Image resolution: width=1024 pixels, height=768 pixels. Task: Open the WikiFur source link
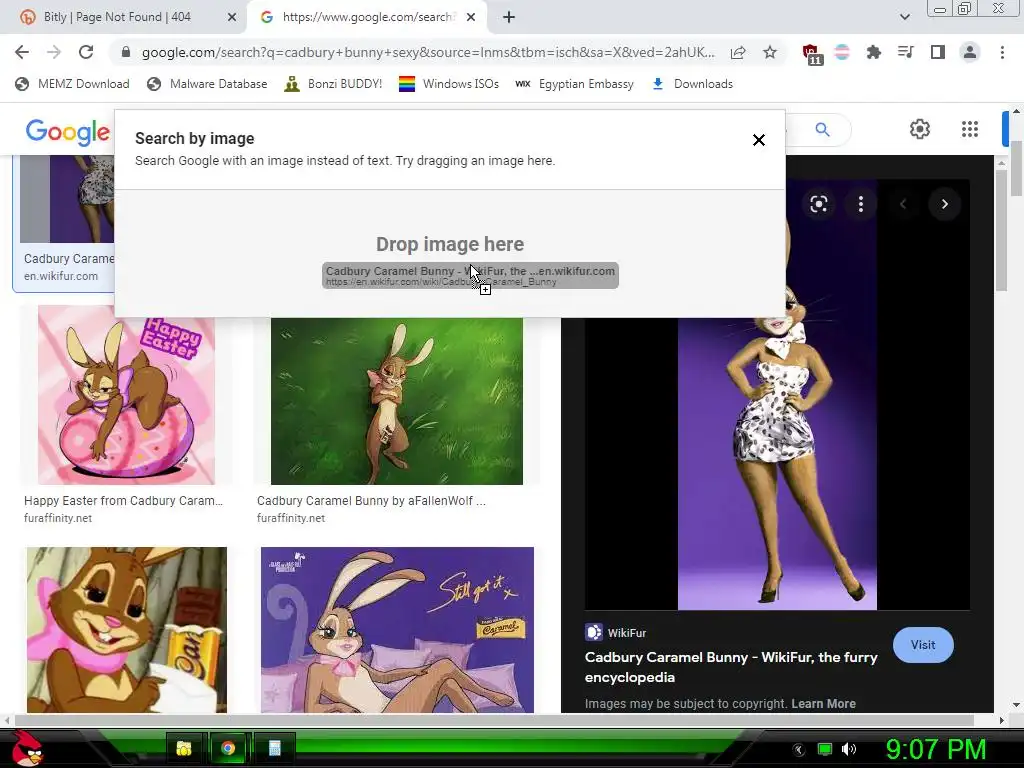pos(616,633)
